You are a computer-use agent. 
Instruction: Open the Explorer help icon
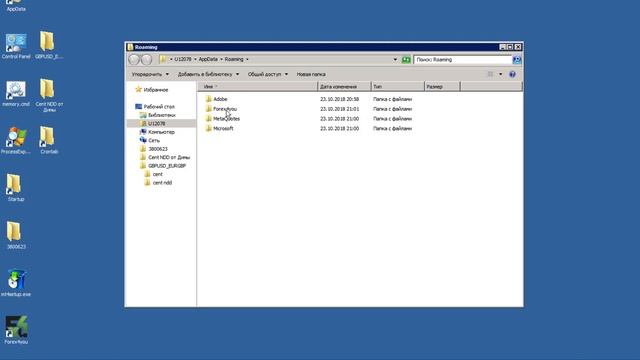click(512, 74)
